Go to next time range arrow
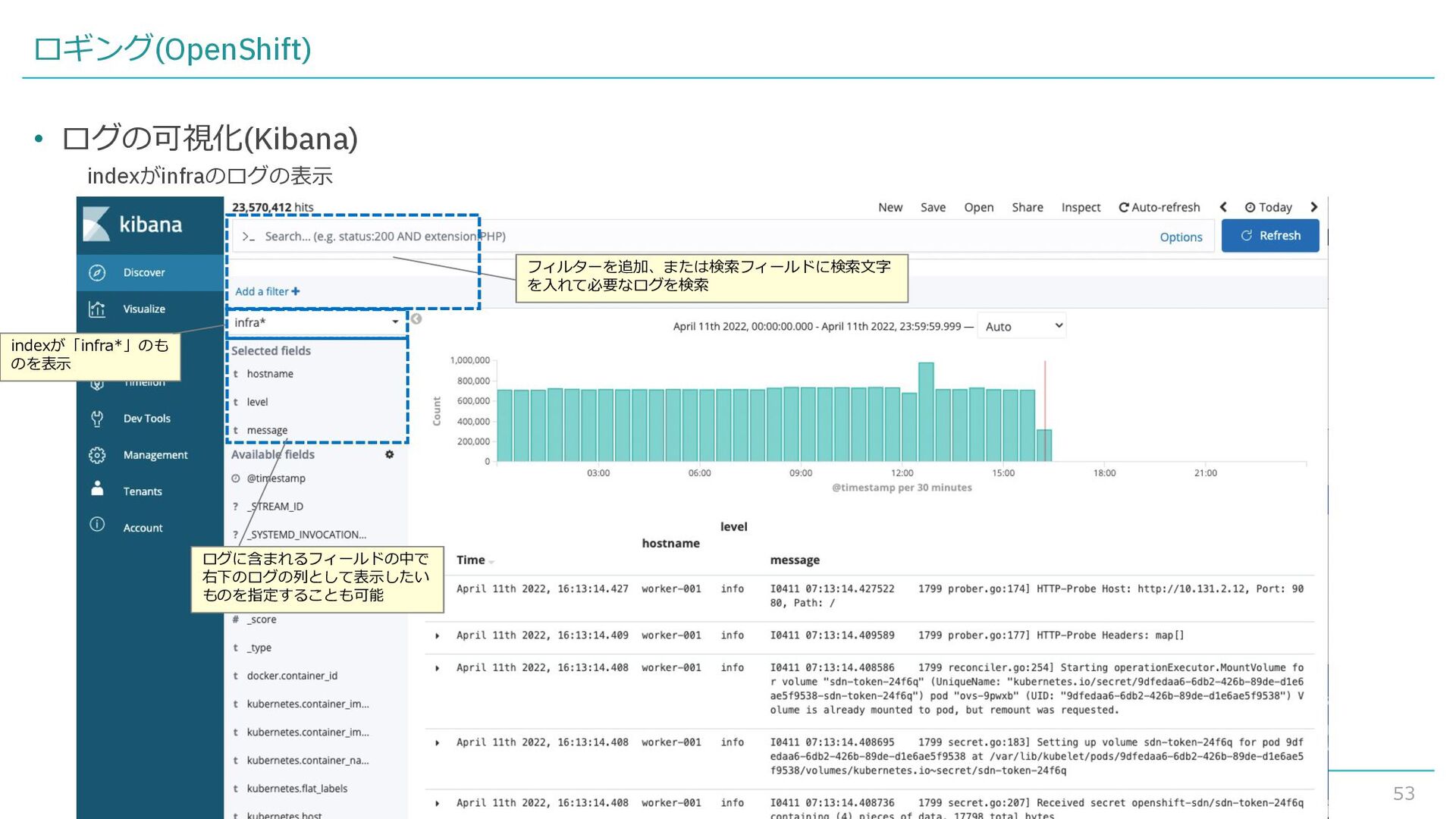The image size is (1456, 819). (1314, 207)
